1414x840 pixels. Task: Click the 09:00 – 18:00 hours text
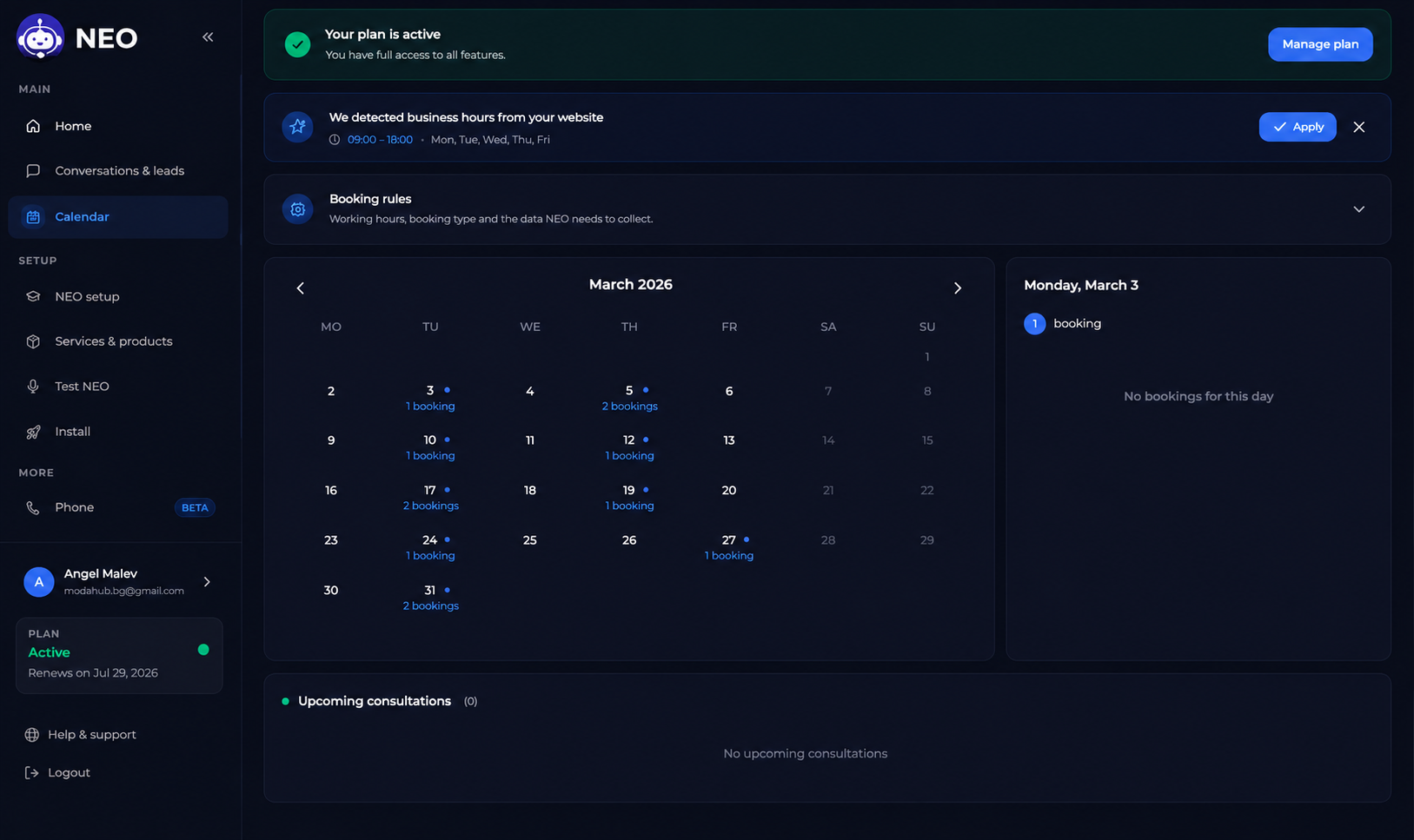coord(381,140)
